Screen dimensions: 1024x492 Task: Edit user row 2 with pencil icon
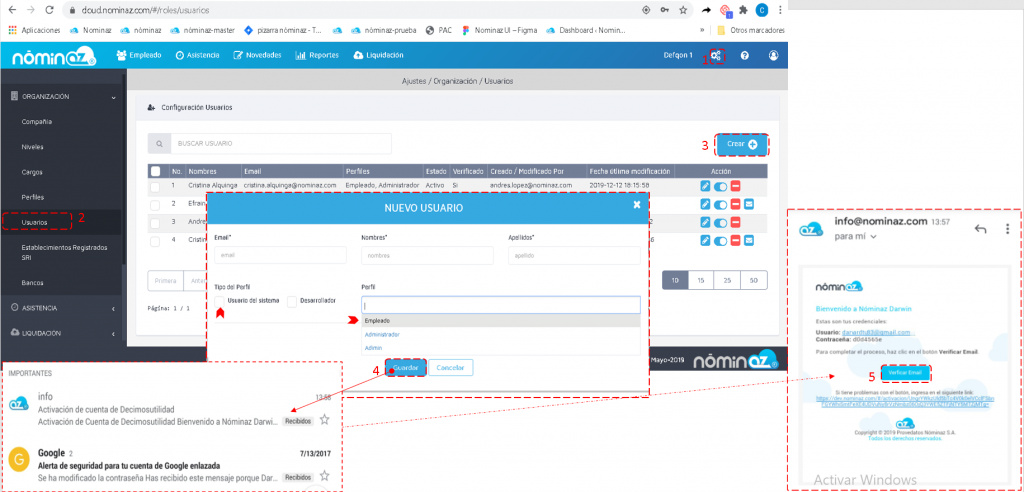coord(705,205)
